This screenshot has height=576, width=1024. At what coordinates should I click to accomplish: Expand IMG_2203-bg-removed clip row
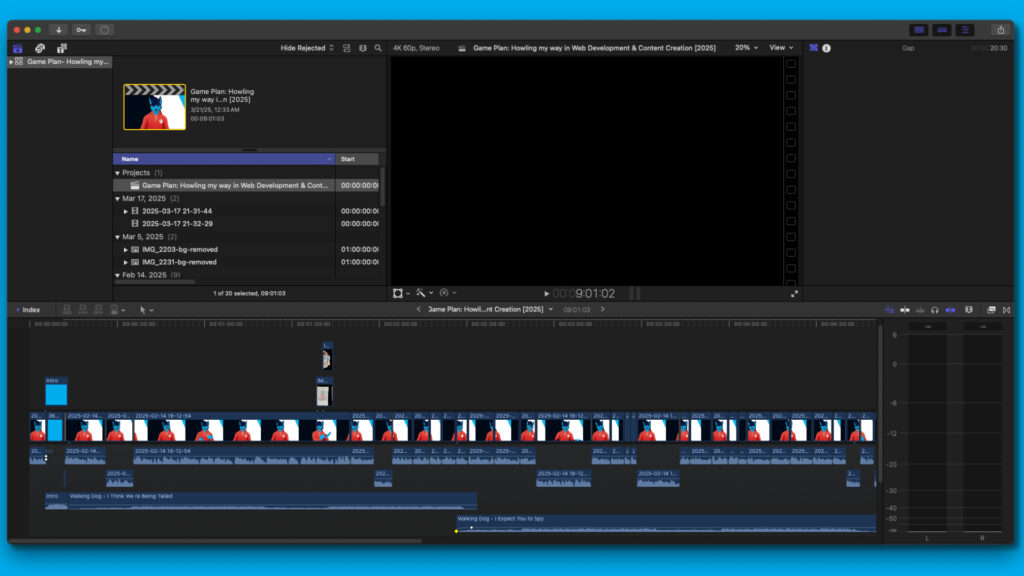coord(125,249)
